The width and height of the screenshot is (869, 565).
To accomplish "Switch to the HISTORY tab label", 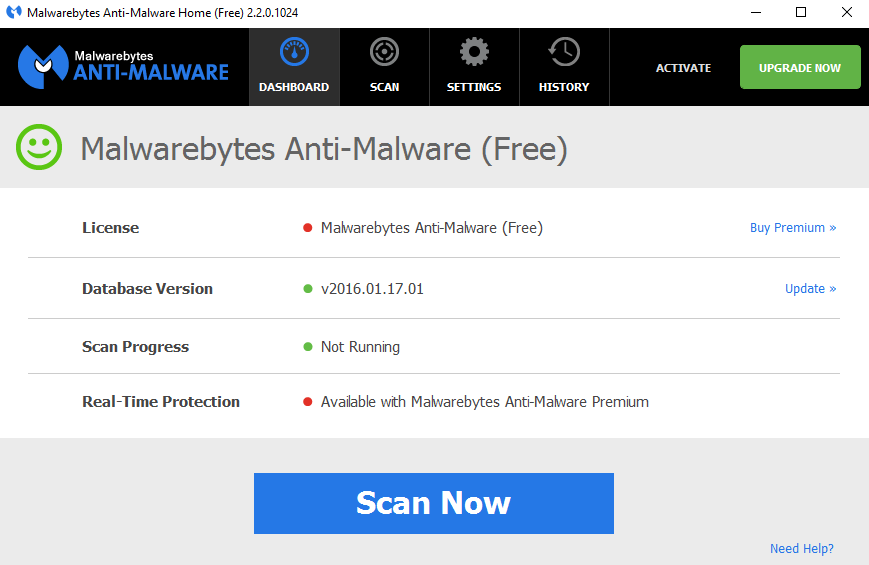I will tap(564, 87).
